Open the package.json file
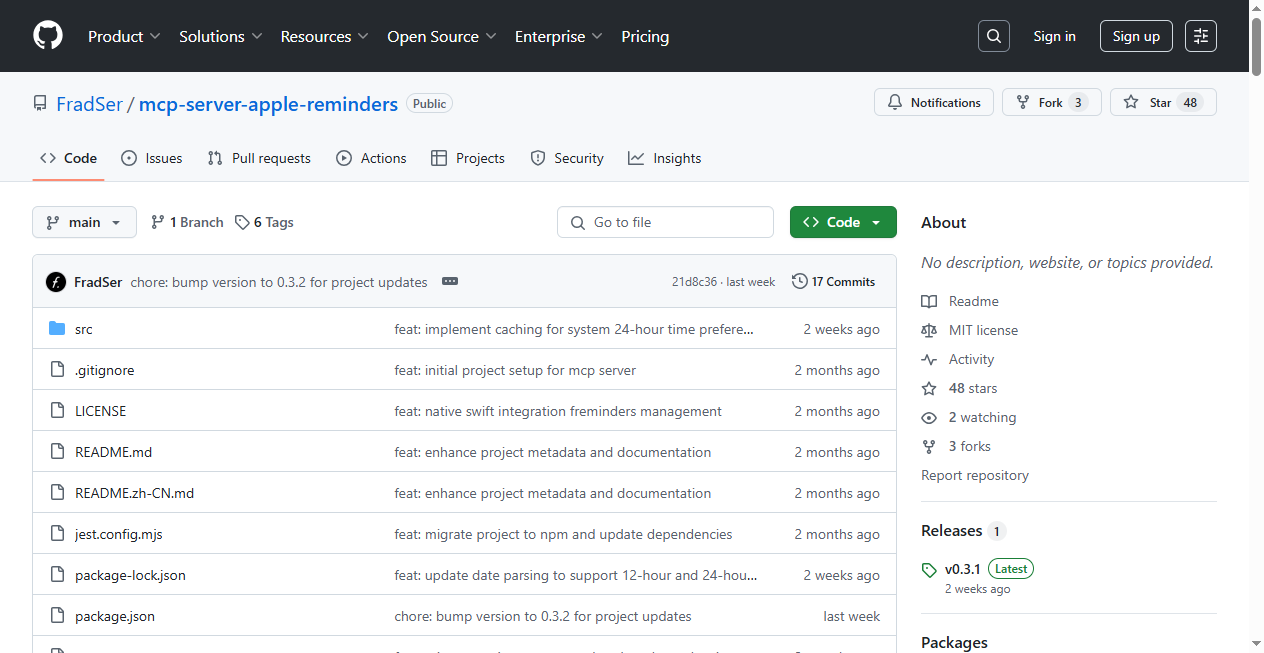This screenshot has width=1264, height=653. [x=115, y=616]
